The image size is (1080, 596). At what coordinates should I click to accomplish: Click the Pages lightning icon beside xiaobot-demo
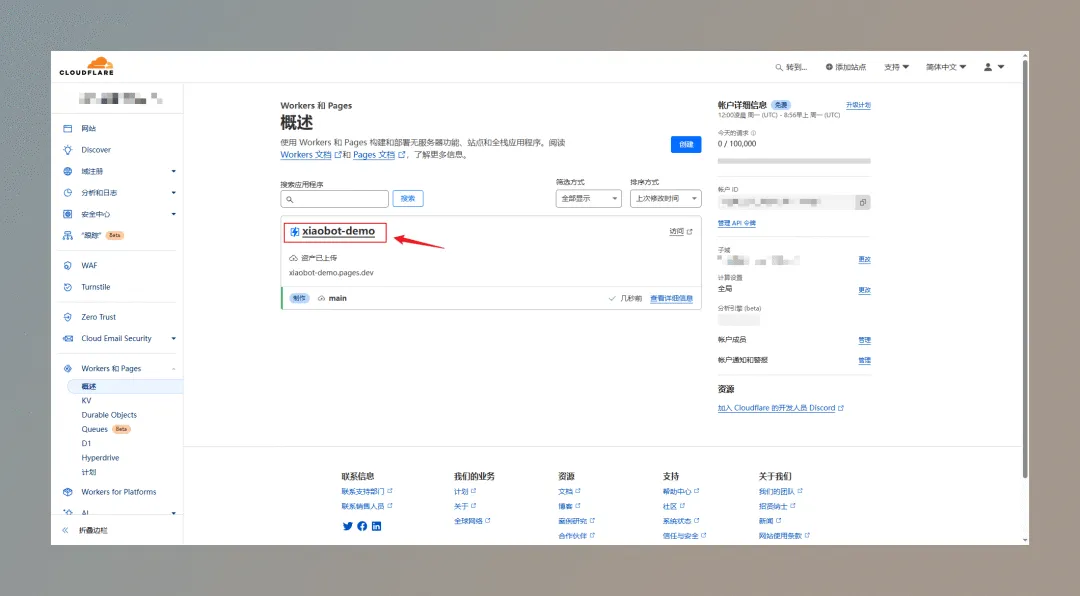(295, 232)
